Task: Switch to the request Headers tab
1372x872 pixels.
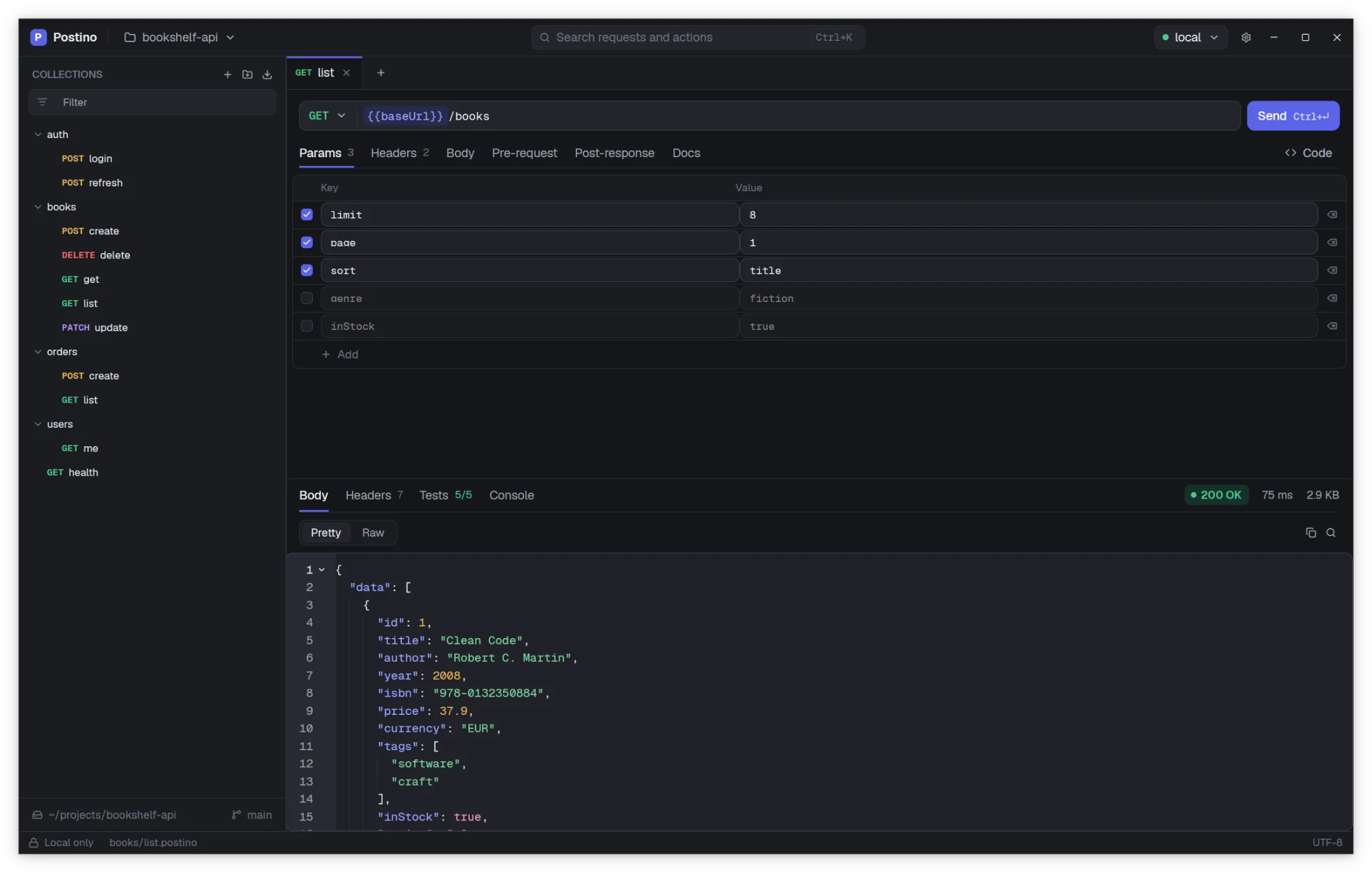Action: coord(399,153)
